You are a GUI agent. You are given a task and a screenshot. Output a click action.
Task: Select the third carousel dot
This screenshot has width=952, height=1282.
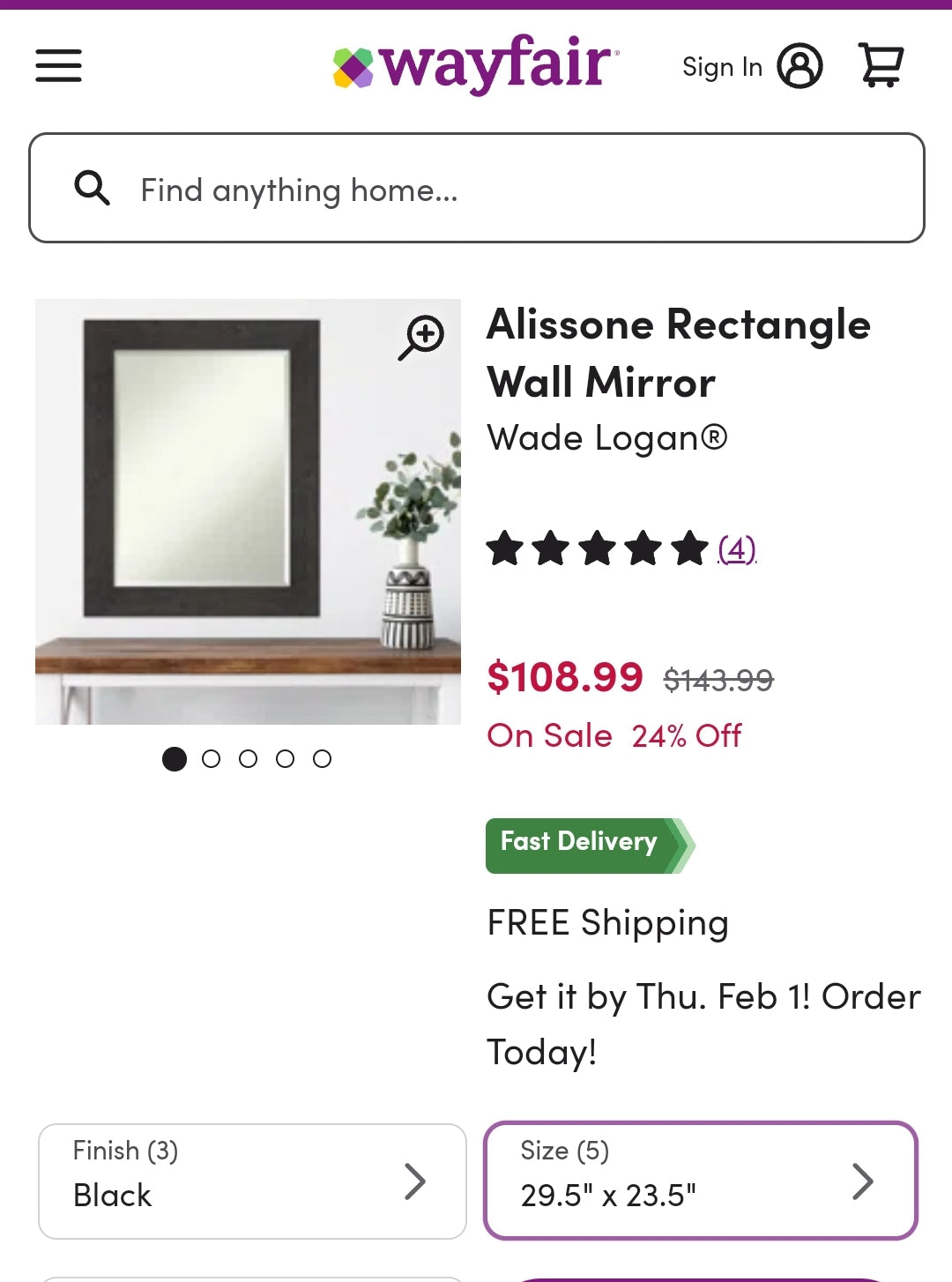click(x=249, y=758)
